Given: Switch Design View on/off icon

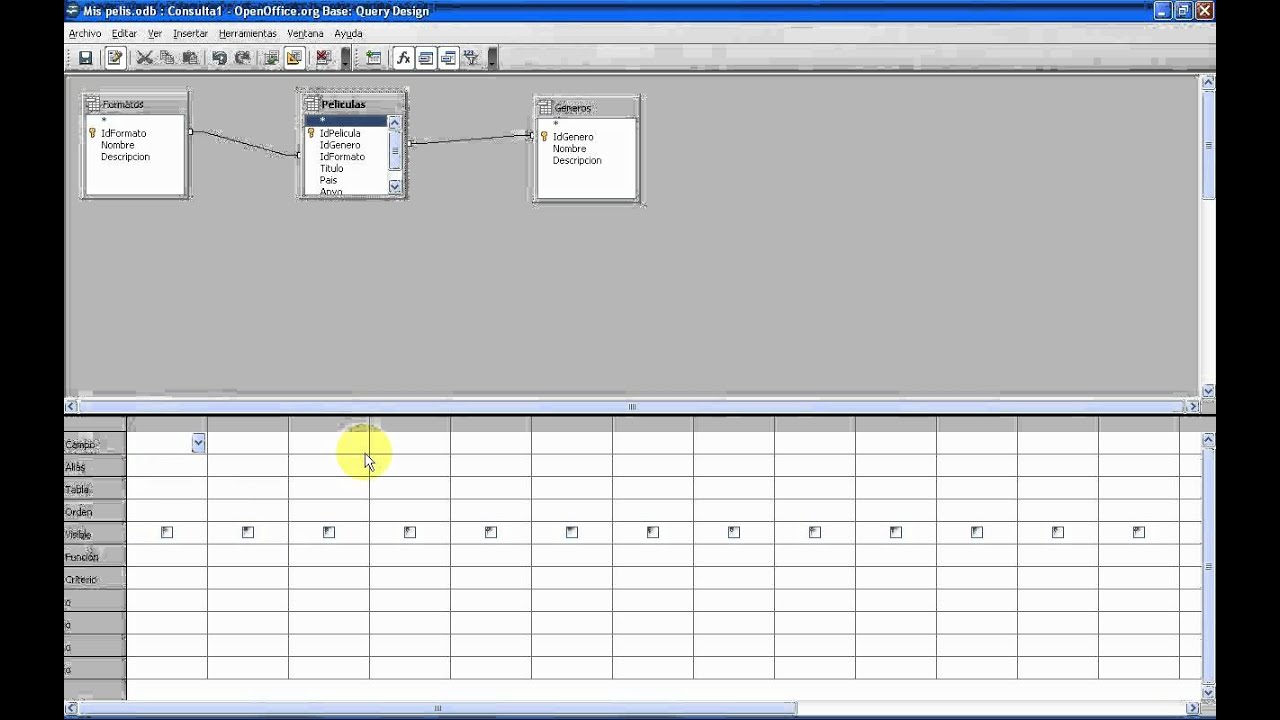Looking at the screenshot, I should coord(294,58).
